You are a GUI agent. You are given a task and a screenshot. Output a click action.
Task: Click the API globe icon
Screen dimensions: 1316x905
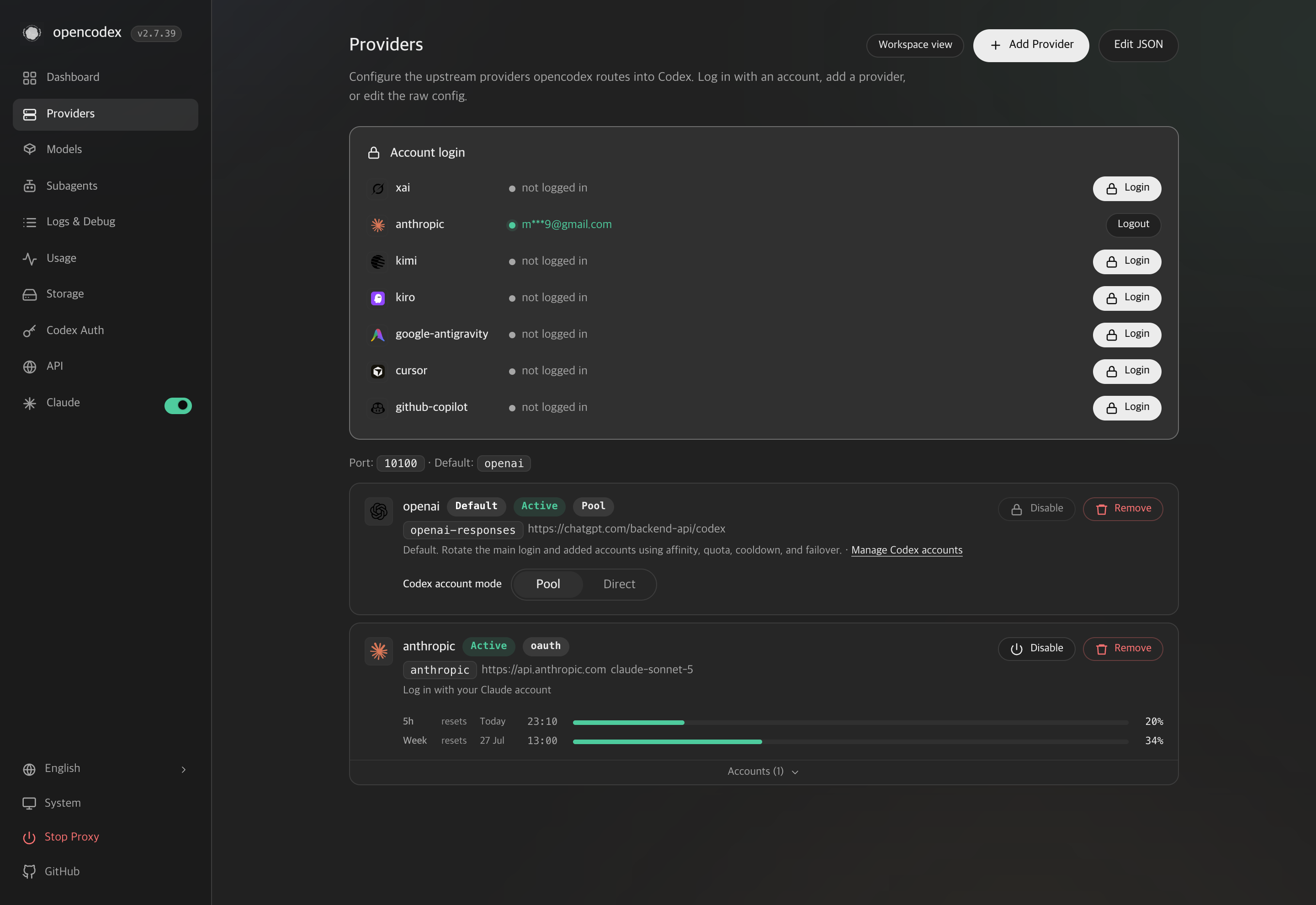point(29,367)
